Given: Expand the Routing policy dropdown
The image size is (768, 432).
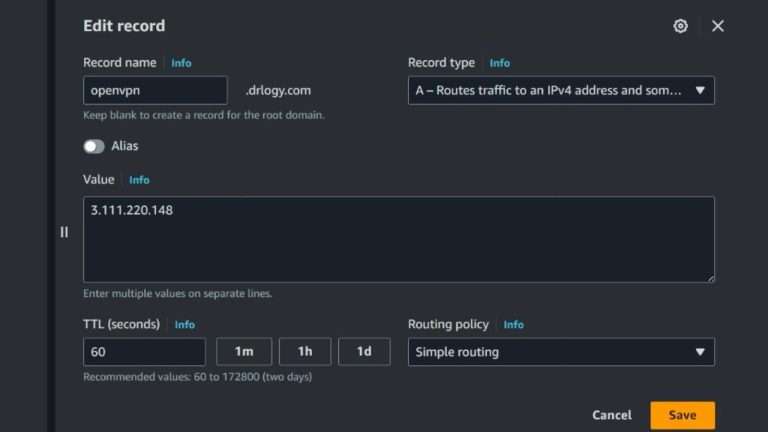Looking at the screenshot, I should coord(560,352).
